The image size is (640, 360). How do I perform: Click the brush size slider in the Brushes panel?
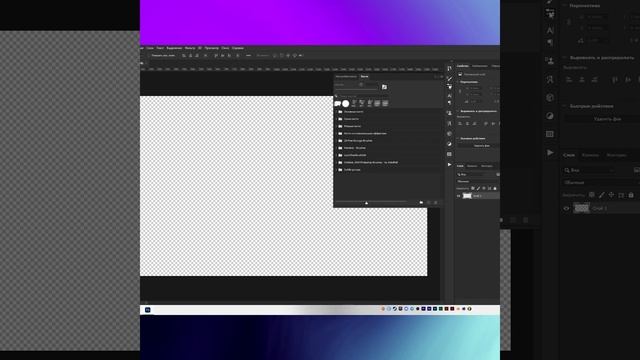point(356,90)
